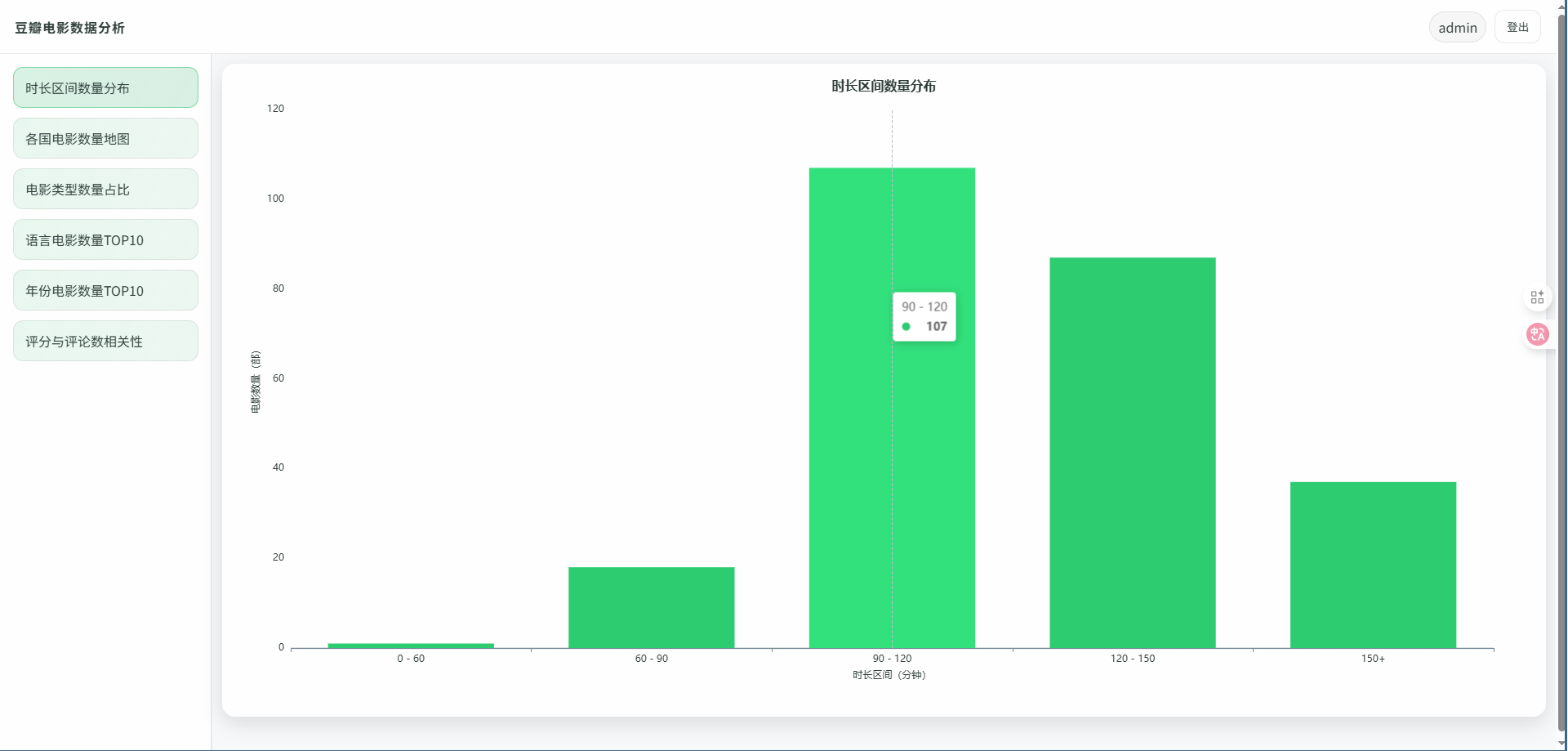Select the 150+ duration bar
1568x751 pixels.
tap(1373, 565)
